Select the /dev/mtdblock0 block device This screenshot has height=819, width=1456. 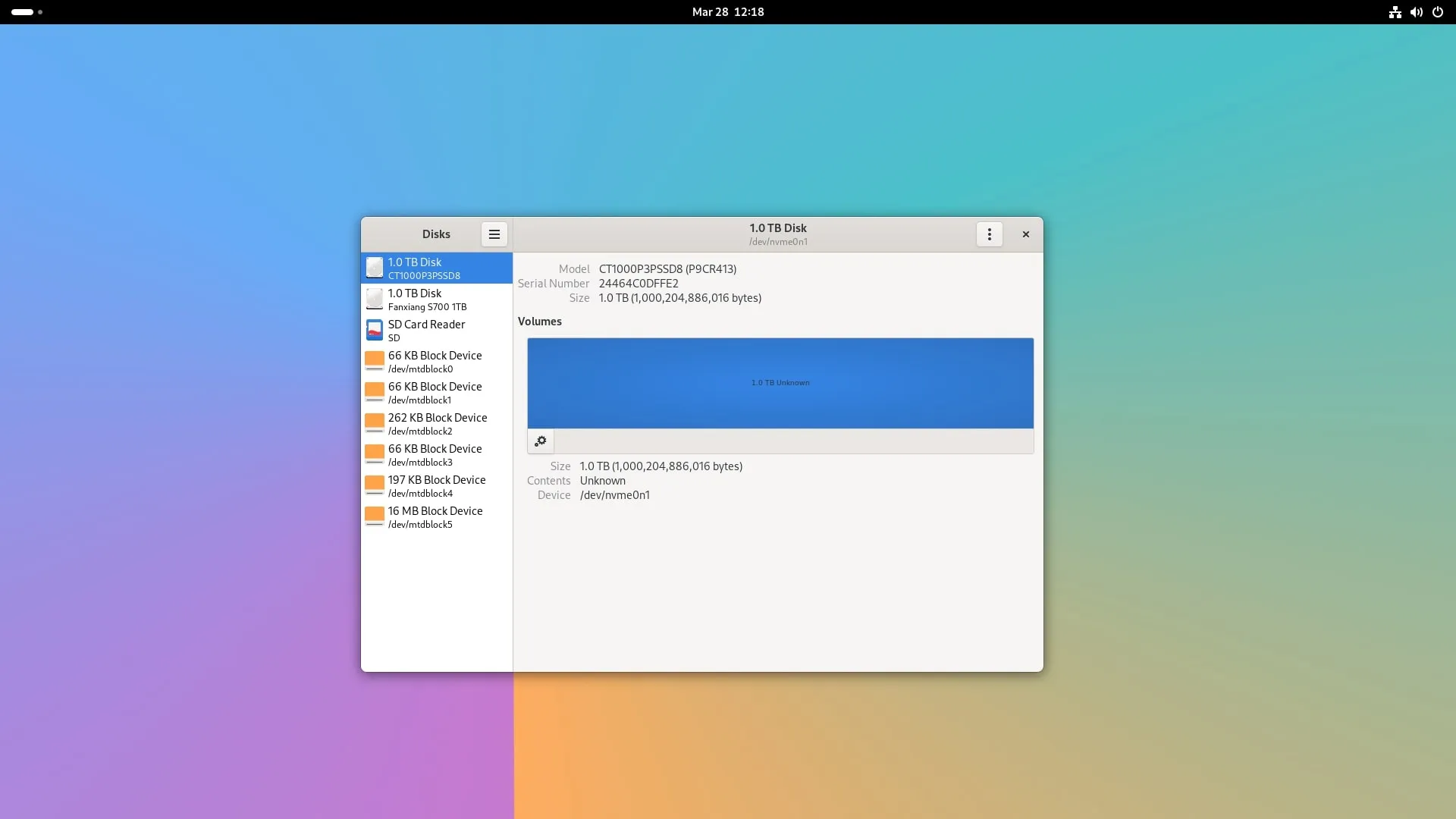(x=436, y=362)
